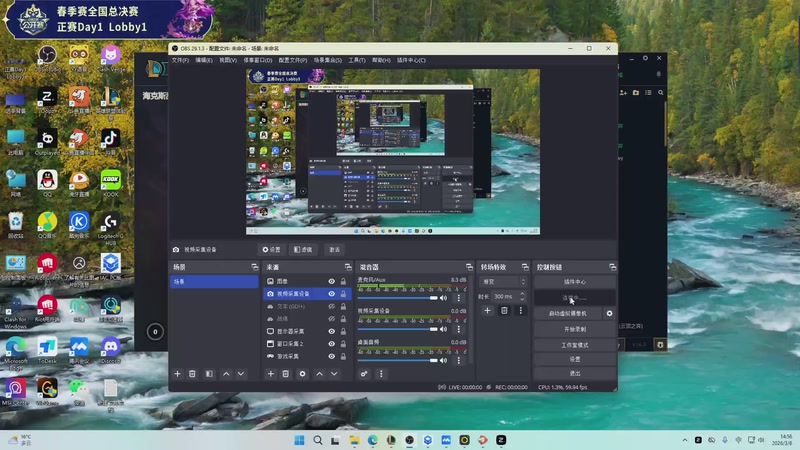The image size is (800, 450).
Task: Open source 滤镜 button in source toolbar
Action: [303, 249]
